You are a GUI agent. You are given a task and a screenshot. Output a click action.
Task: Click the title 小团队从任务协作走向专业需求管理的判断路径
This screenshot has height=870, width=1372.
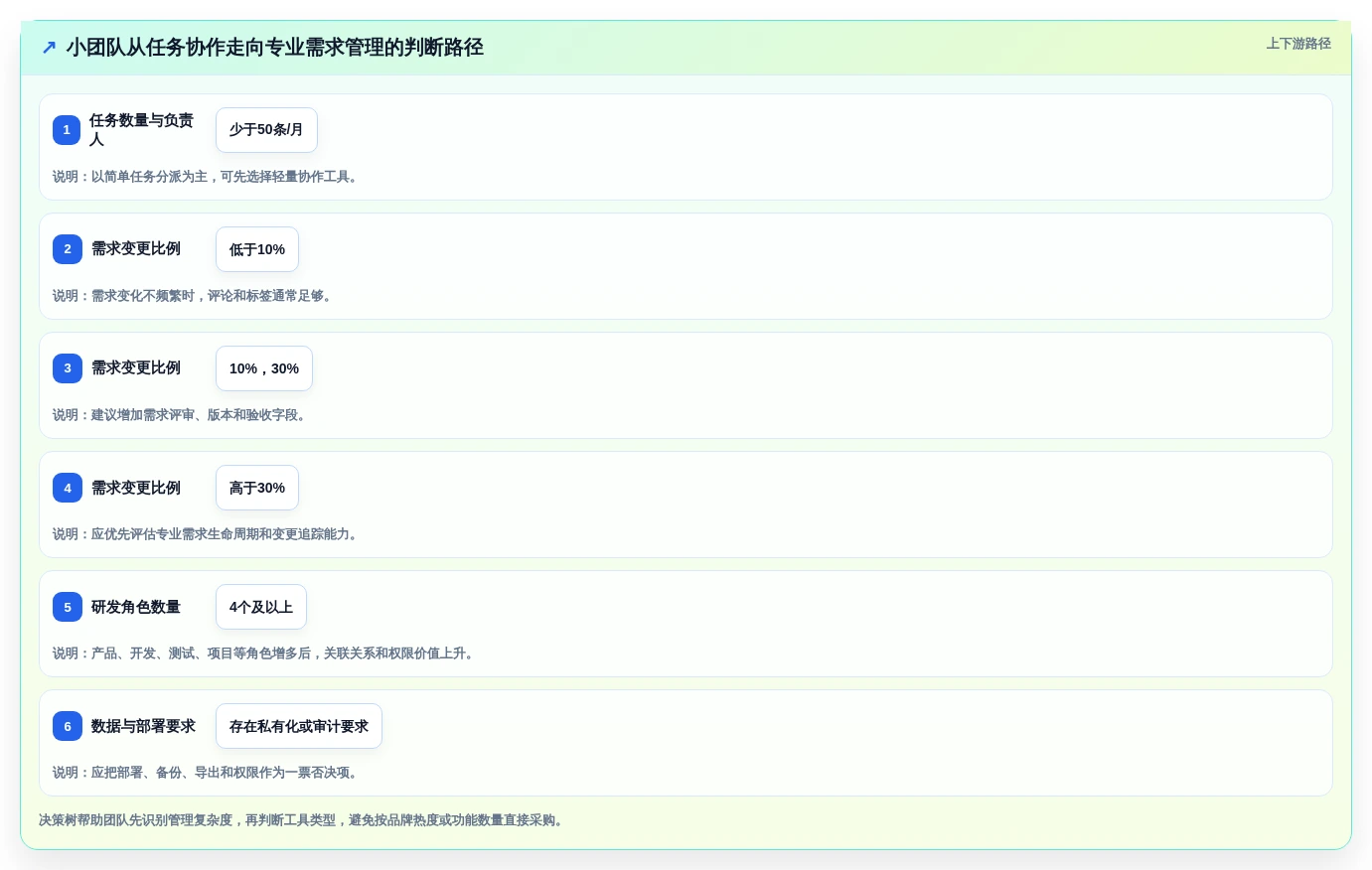(x=275, y=48)
